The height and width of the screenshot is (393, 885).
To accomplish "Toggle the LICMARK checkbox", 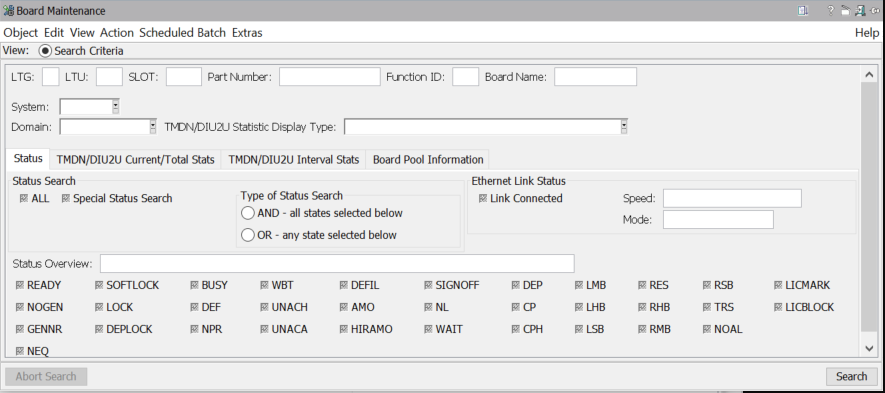I will 778,286.
